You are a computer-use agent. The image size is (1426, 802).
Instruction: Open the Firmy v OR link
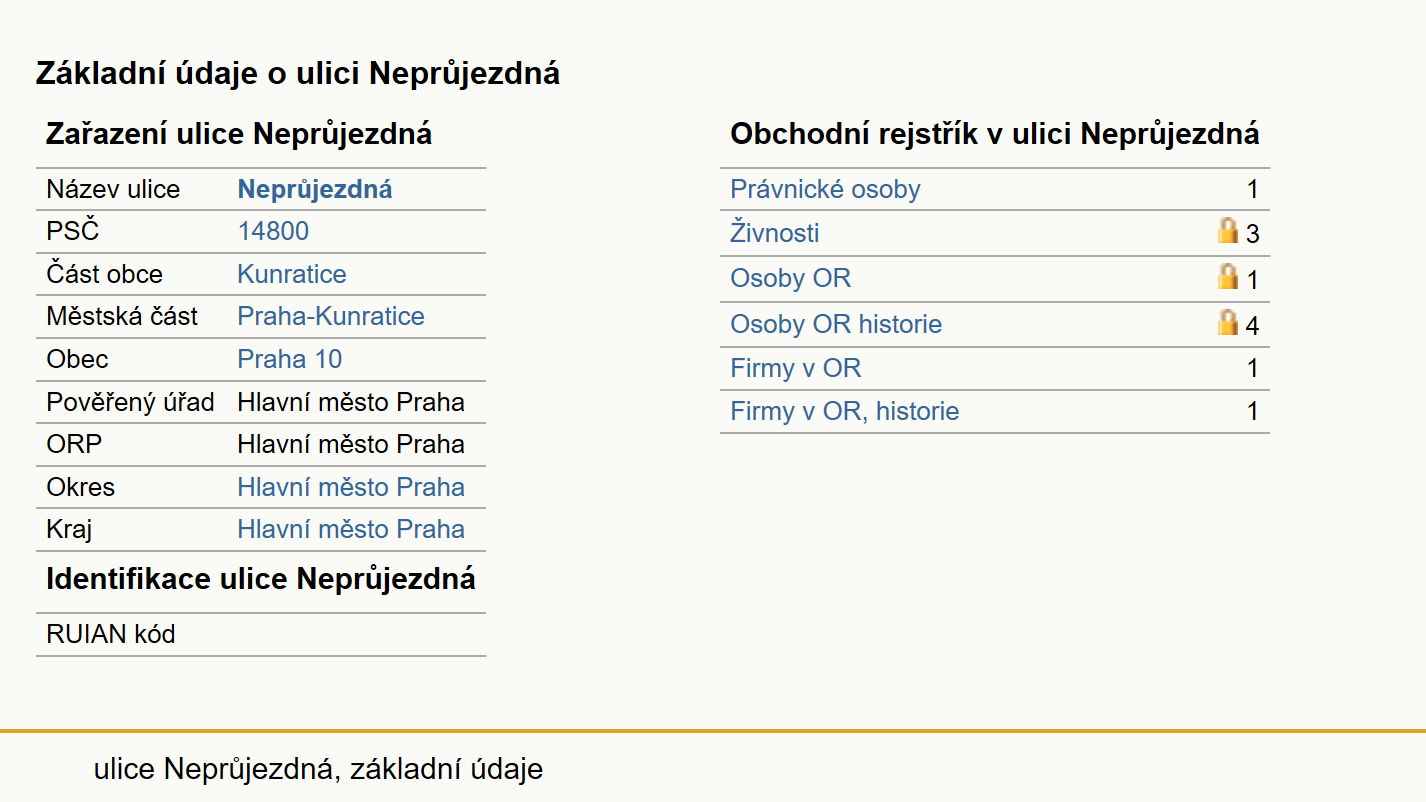pos(796,369)
